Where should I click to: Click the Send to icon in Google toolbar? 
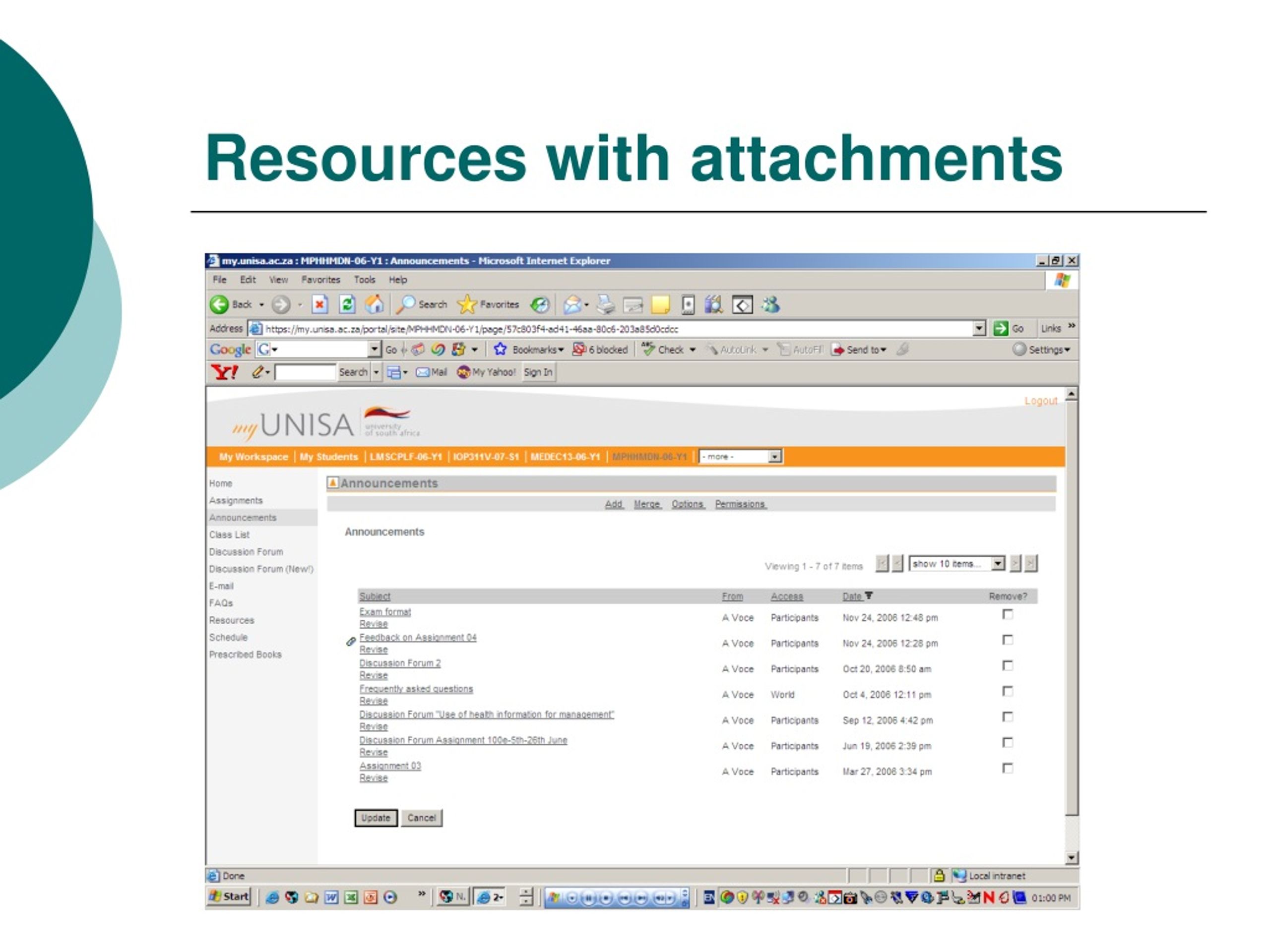pos(838,350)
